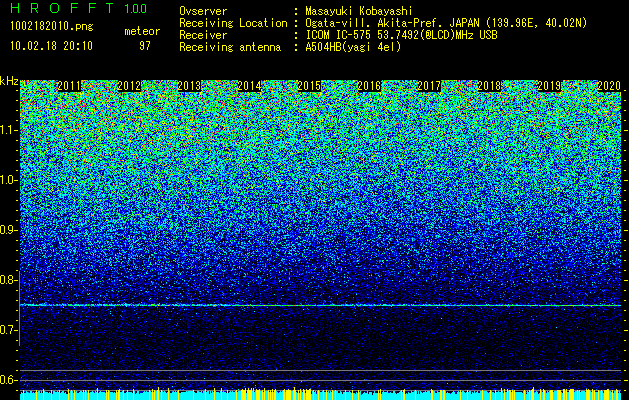
Task: Click the A504HB(yagi 4el) antenna text
Action: click(353, 47)
